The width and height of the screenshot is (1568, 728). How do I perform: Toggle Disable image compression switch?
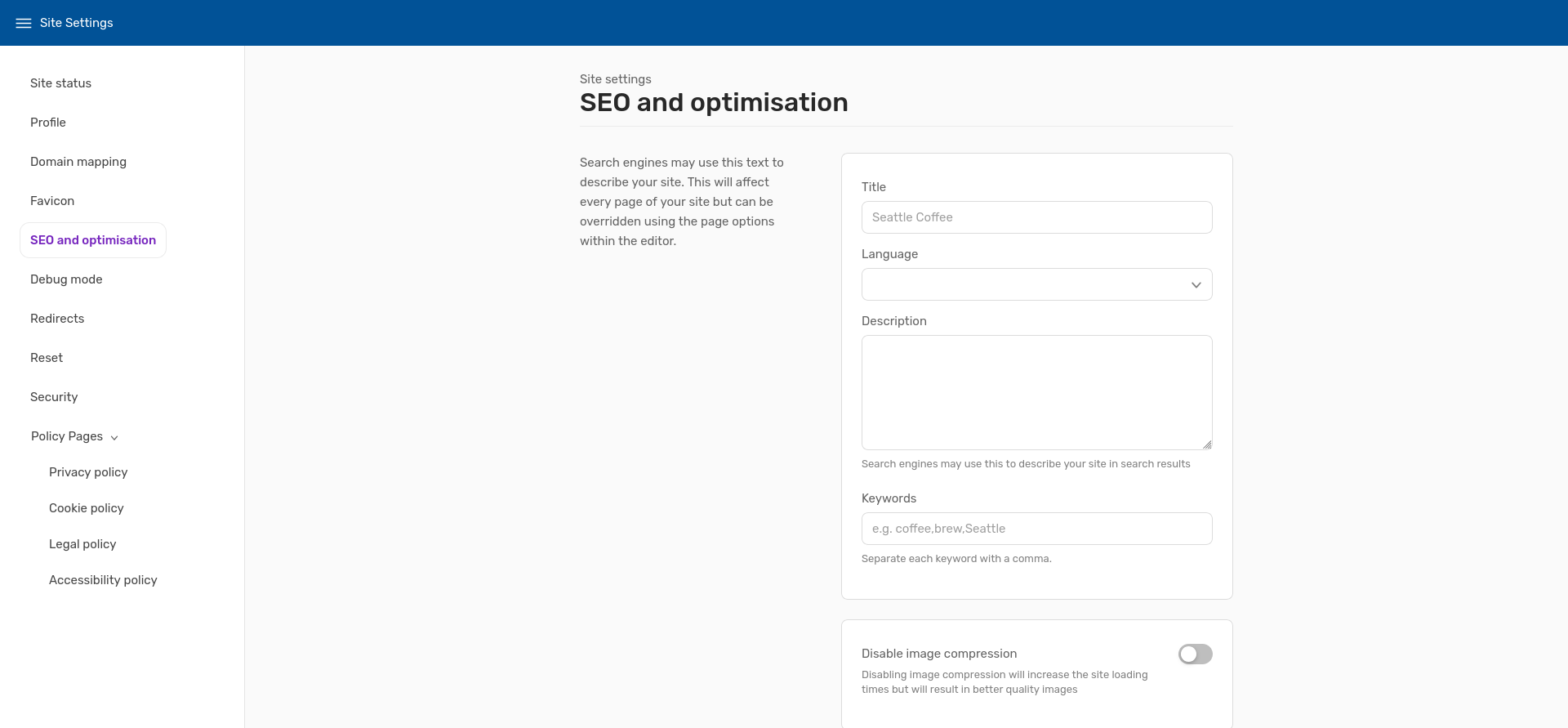point(1195,654)
